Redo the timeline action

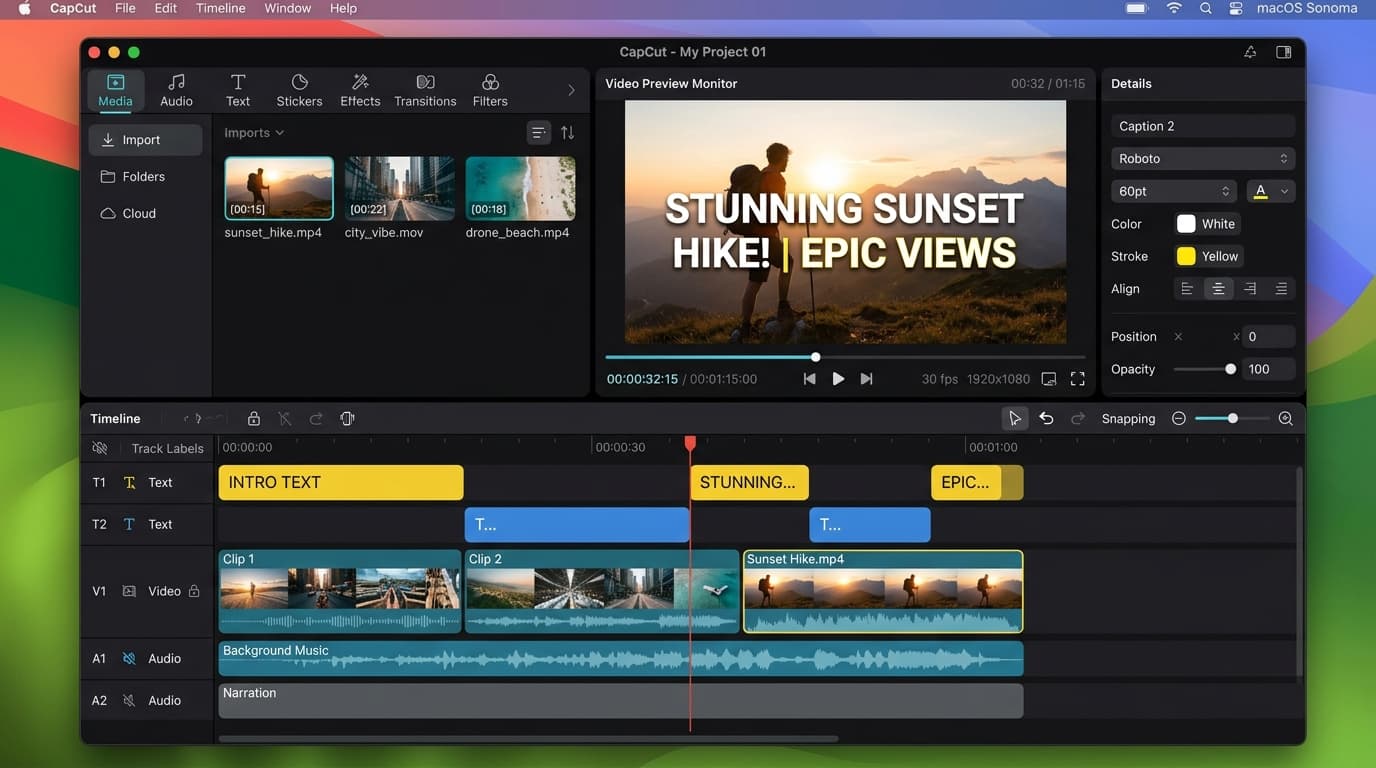tap(1078, 419)
